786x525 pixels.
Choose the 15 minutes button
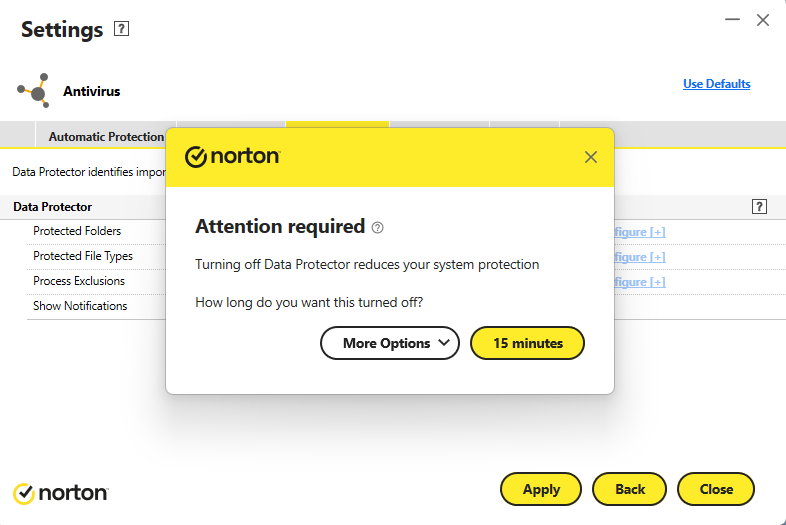pos(527,343)
